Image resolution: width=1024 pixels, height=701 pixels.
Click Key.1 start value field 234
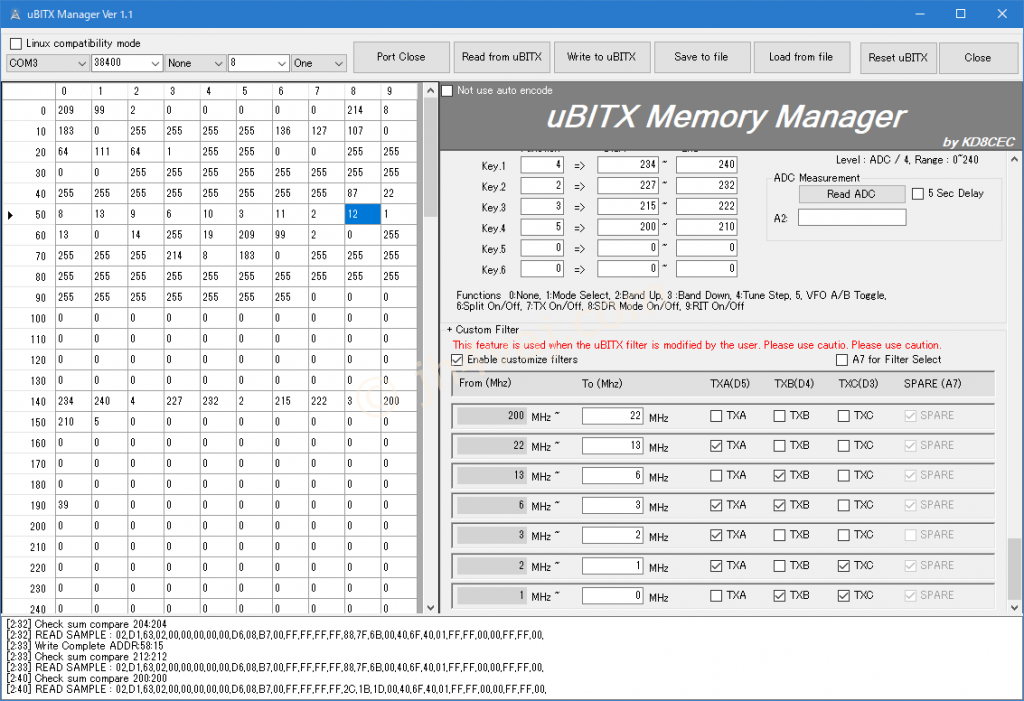click(x=628, y=165)
